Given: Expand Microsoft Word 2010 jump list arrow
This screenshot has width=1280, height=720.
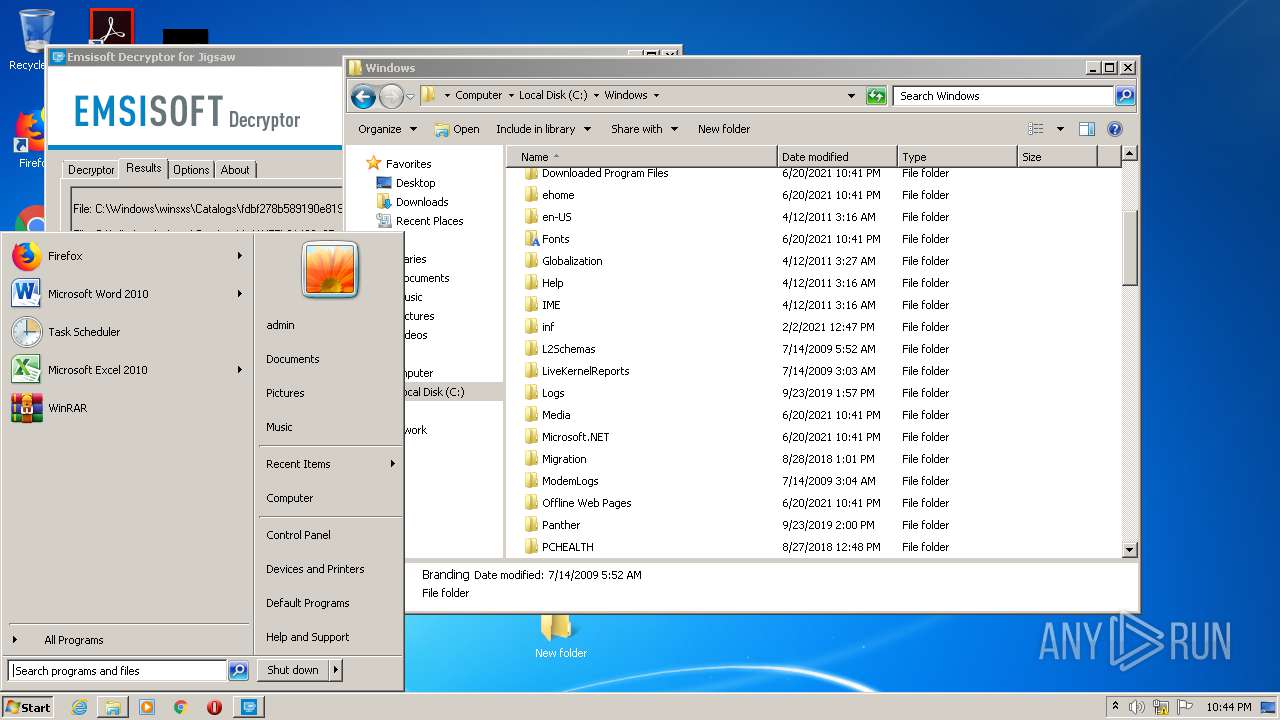Looking at the screenshot, I should point(239,294).
